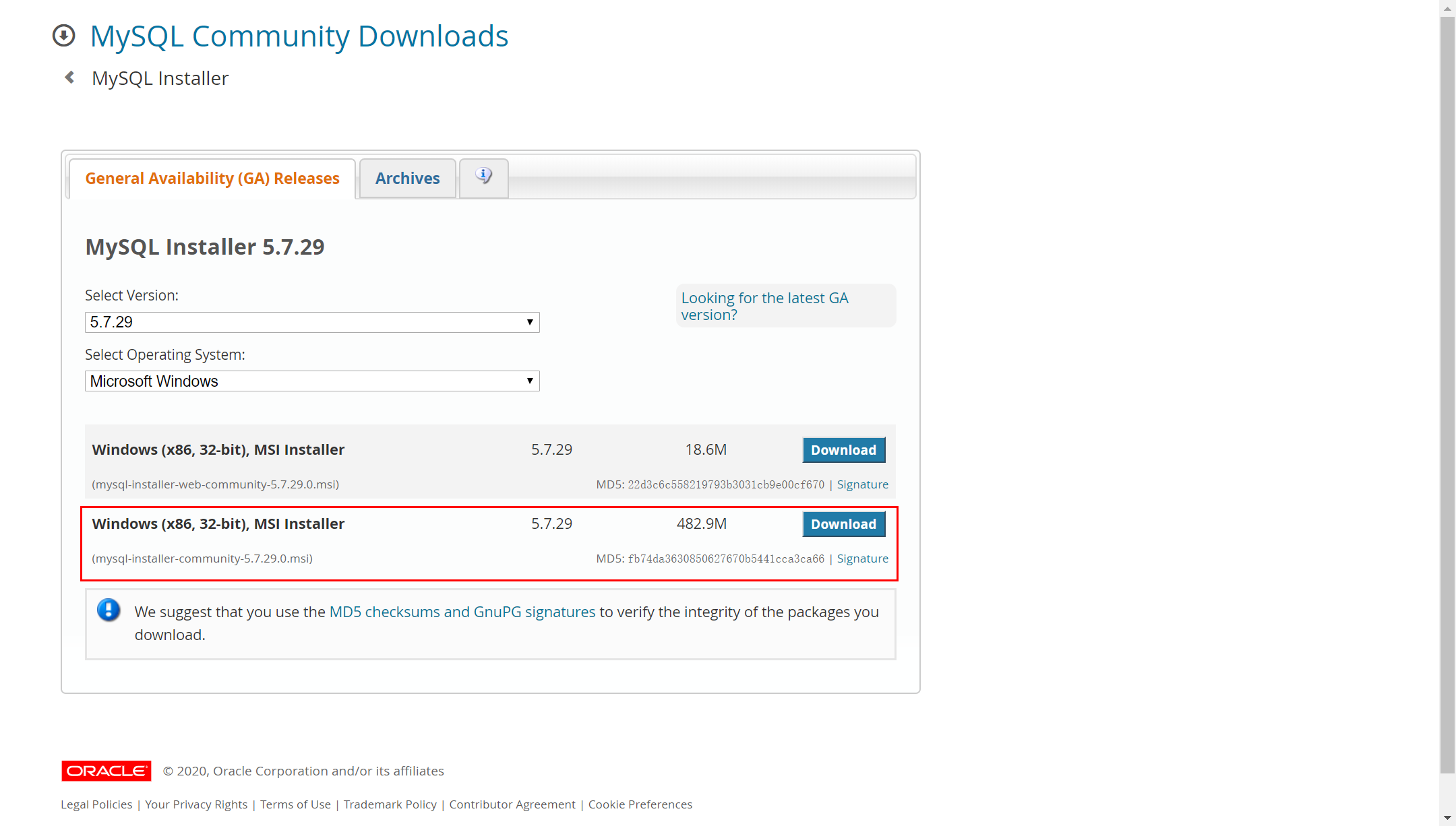Viewport: 1456px width, 826px height.
Task: Switch to the Archives tab
Action: (407, 179)
